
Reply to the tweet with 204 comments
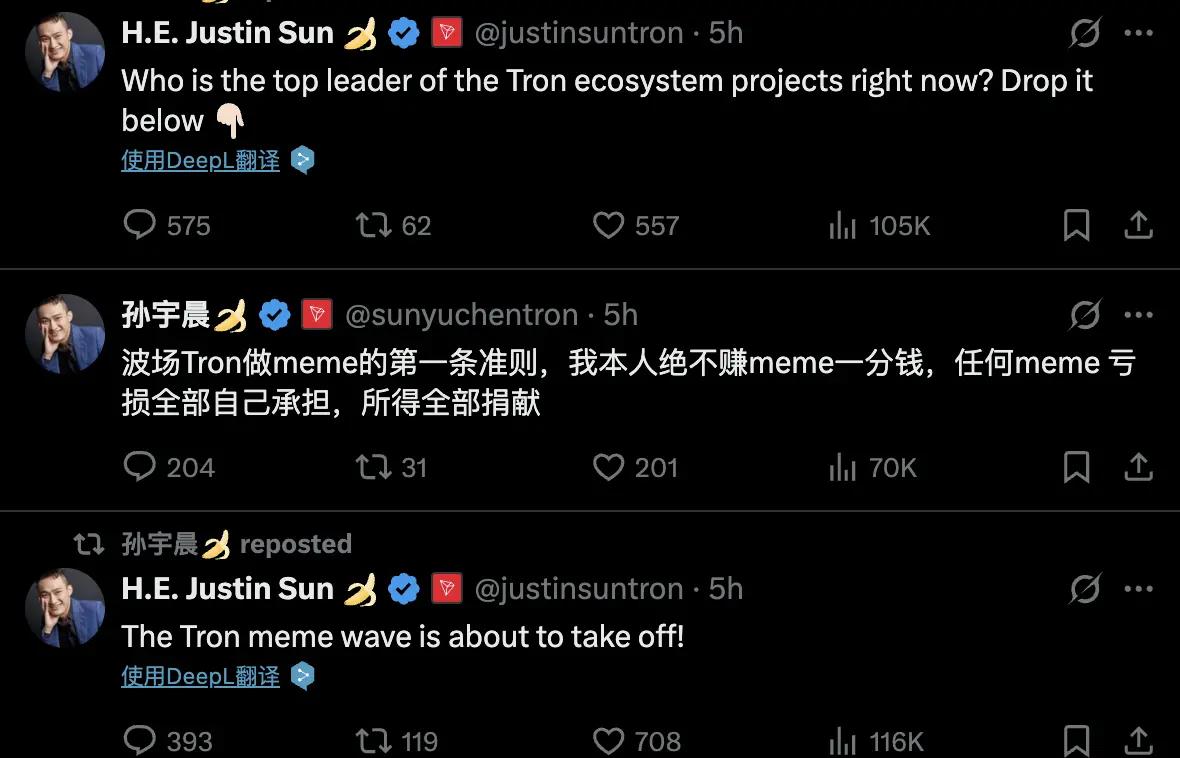(x=140, y=467)
